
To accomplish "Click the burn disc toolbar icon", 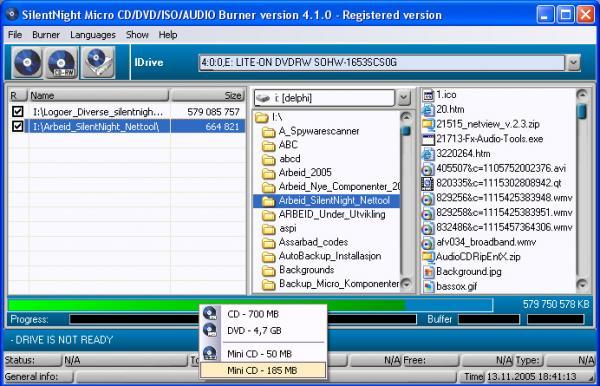I will [27, 62].
